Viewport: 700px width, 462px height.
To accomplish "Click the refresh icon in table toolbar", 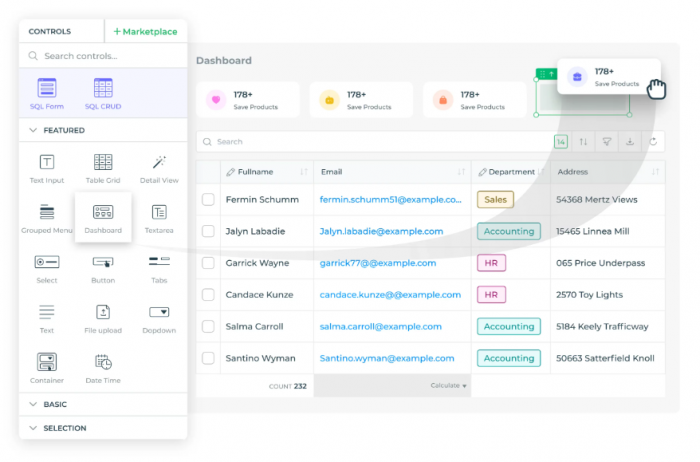I will 653,142.
